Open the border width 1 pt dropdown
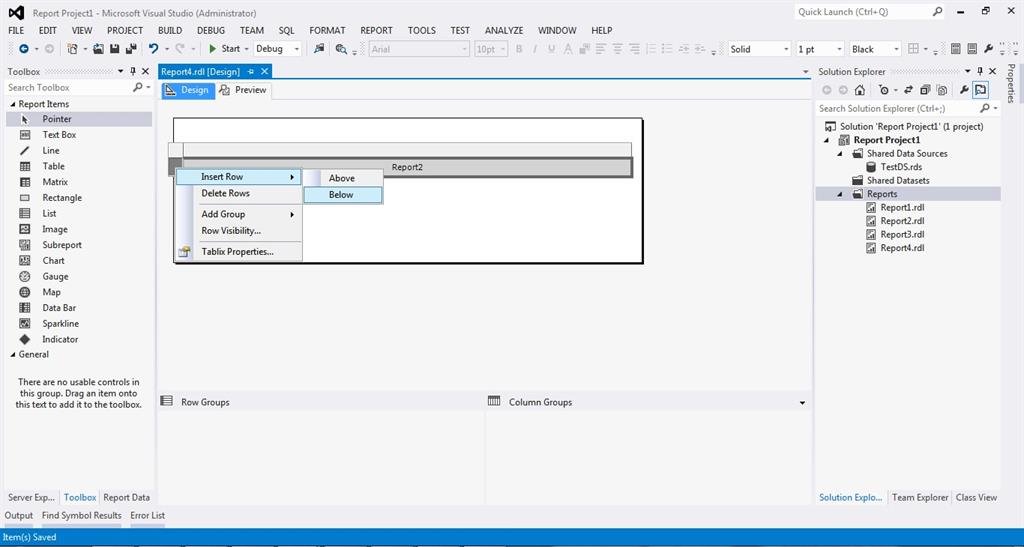 point(820,49)
